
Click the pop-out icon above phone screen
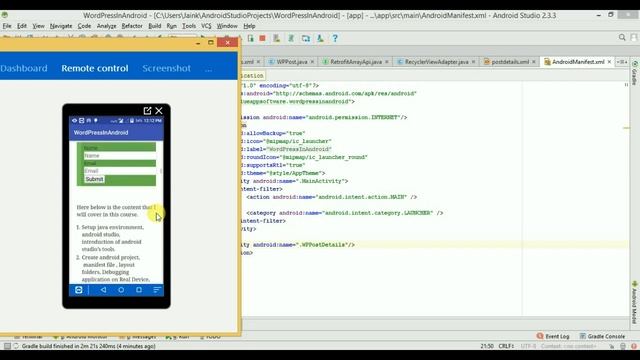click(x=147, y=111)
